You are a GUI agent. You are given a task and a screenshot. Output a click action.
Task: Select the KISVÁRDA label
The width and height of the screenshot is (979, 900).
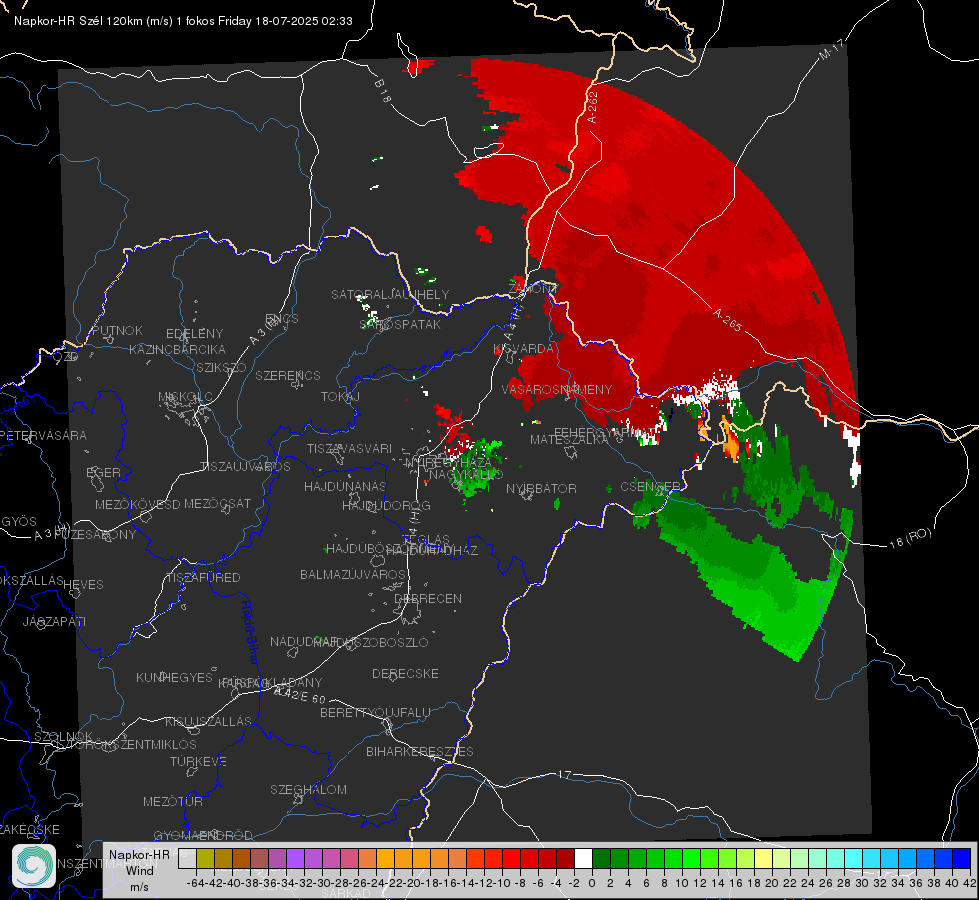(523, 349)
